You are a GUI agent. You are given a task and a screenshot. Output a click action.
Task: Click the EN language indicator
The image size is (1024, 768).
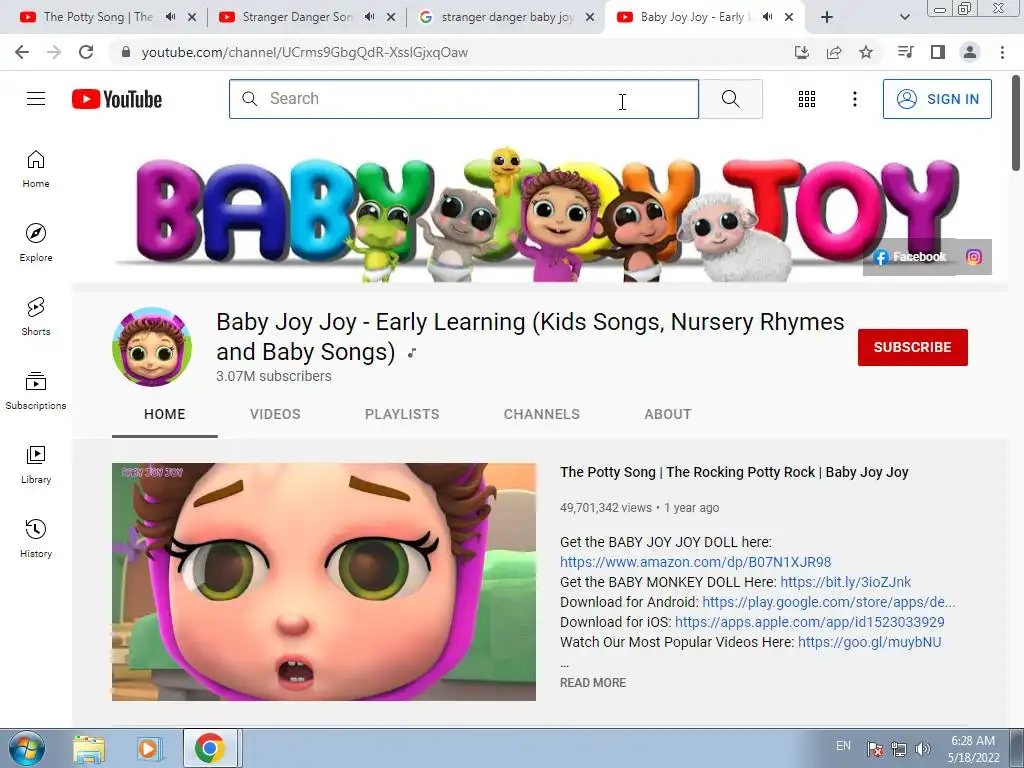[x=843, y=746]
